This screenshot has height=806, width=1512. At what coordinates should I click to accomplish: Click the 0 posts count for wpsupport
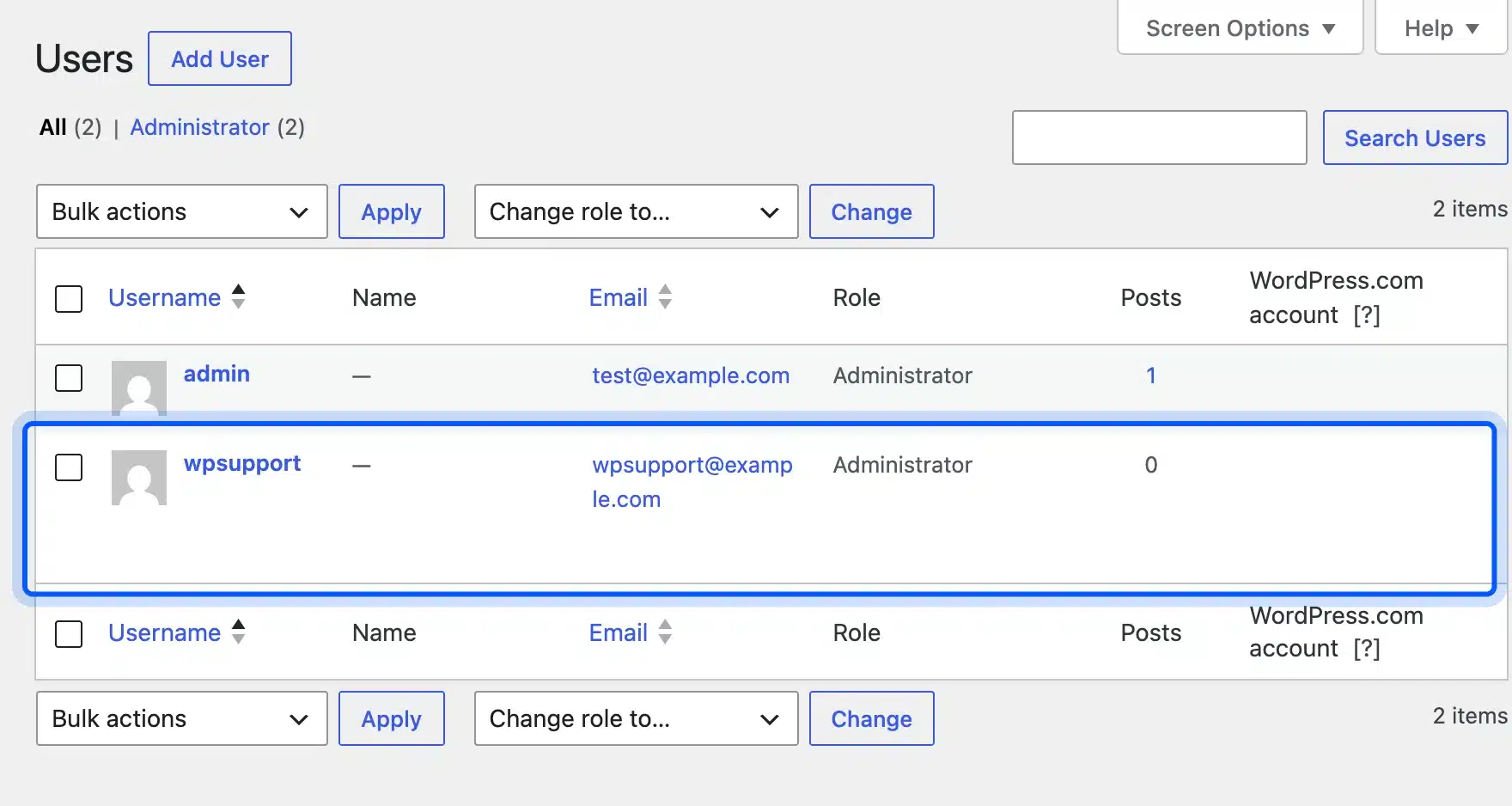pyautogui.click(x=1151, y=465)
